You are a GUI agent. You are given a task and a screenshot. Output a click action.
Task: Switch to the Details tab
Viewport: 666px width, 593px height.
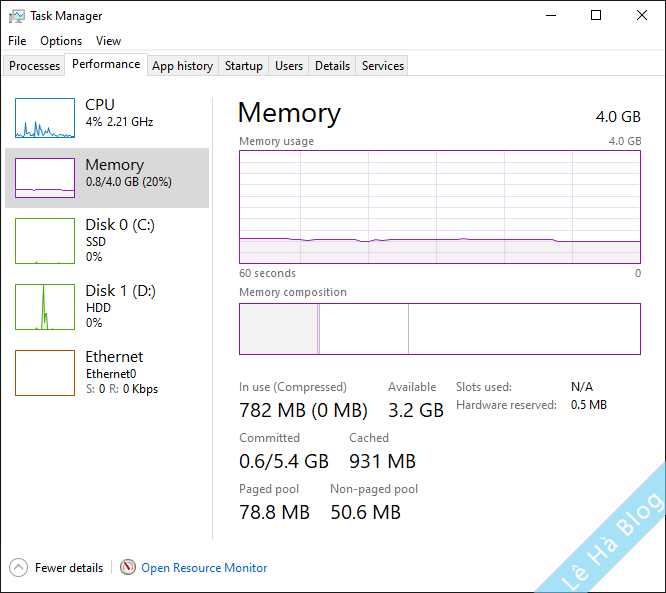(333, 66)
